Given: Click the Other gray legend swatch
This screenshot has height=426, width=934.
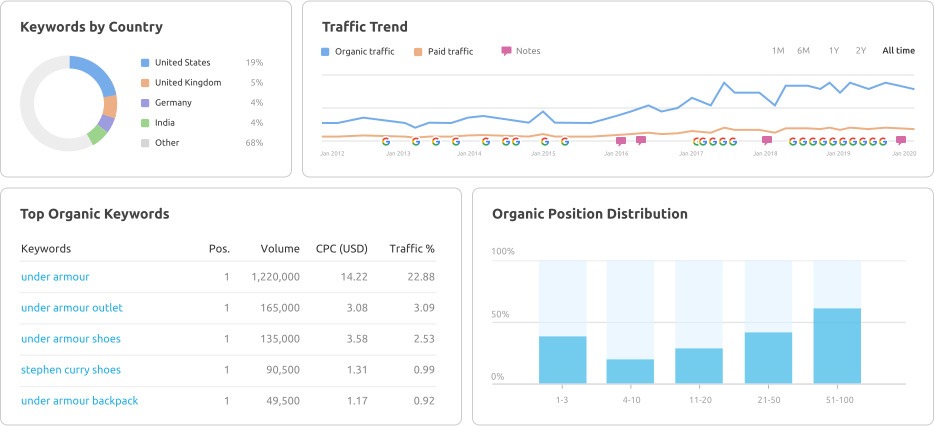Looking at the screenshot, I should click(x=145, y=142).
